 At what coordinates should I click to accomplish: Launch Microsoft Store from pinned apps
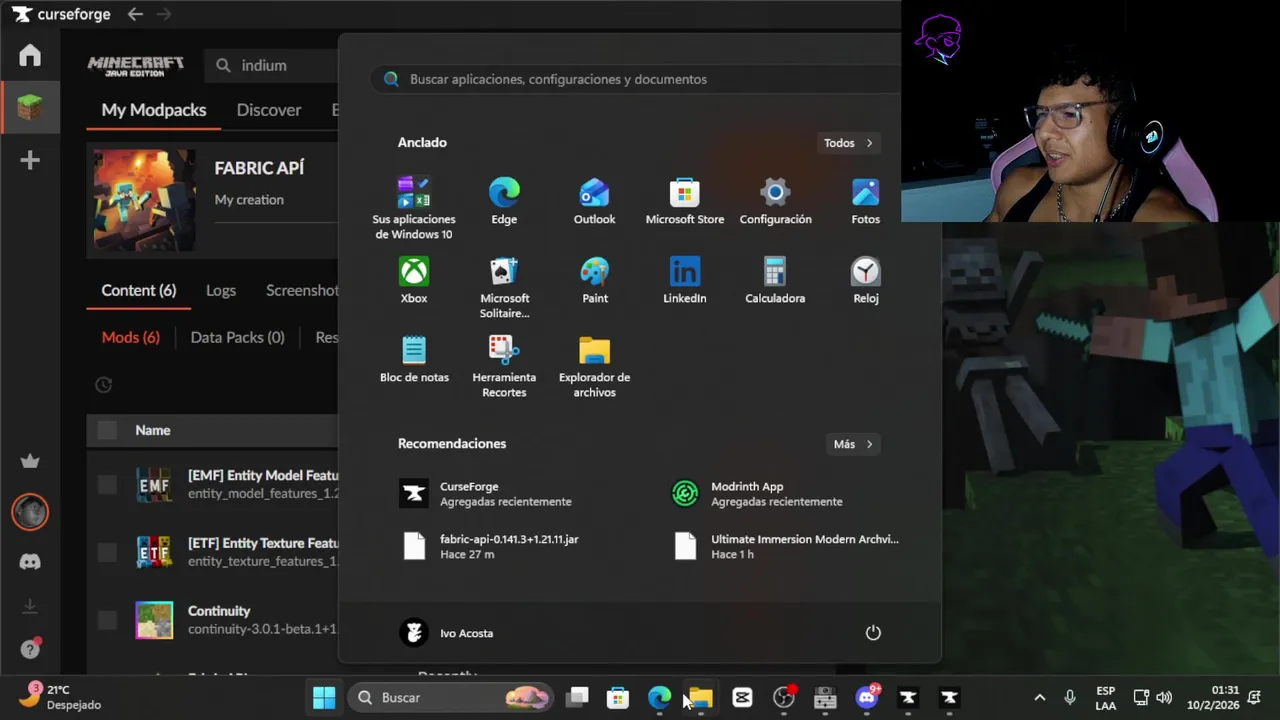click(x=684, y=201)
